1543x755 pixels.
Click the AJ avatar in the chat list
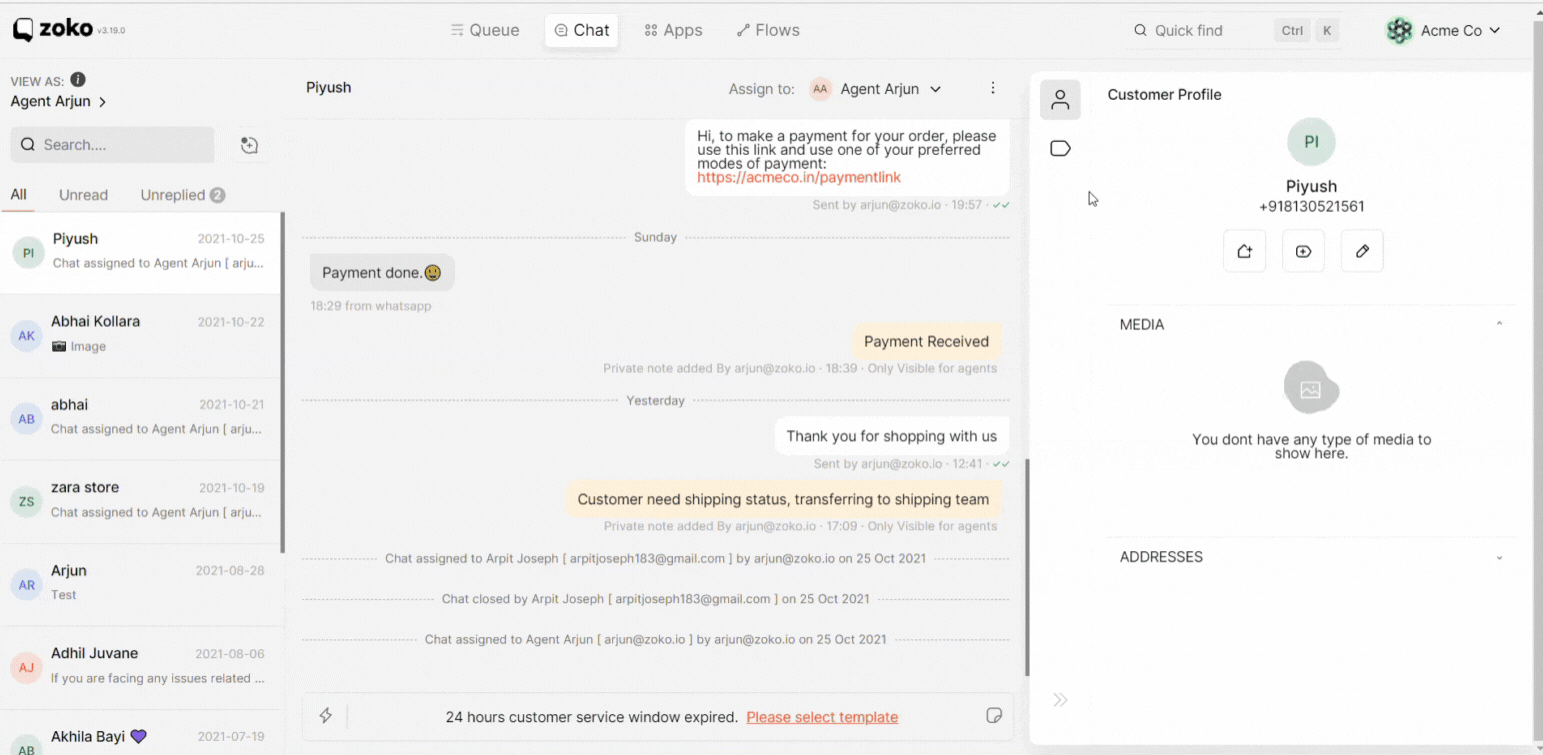27,667
